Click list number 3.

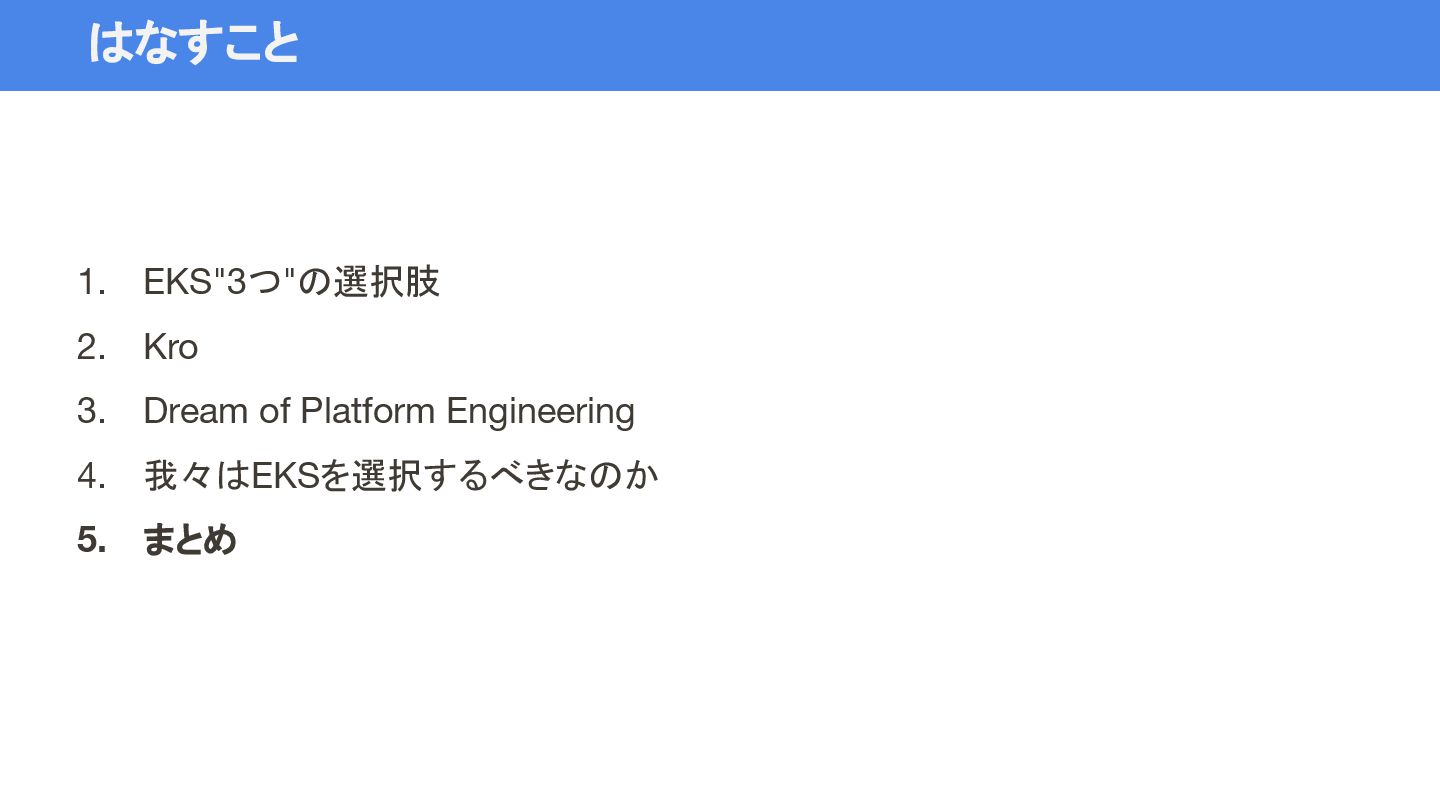91,411
